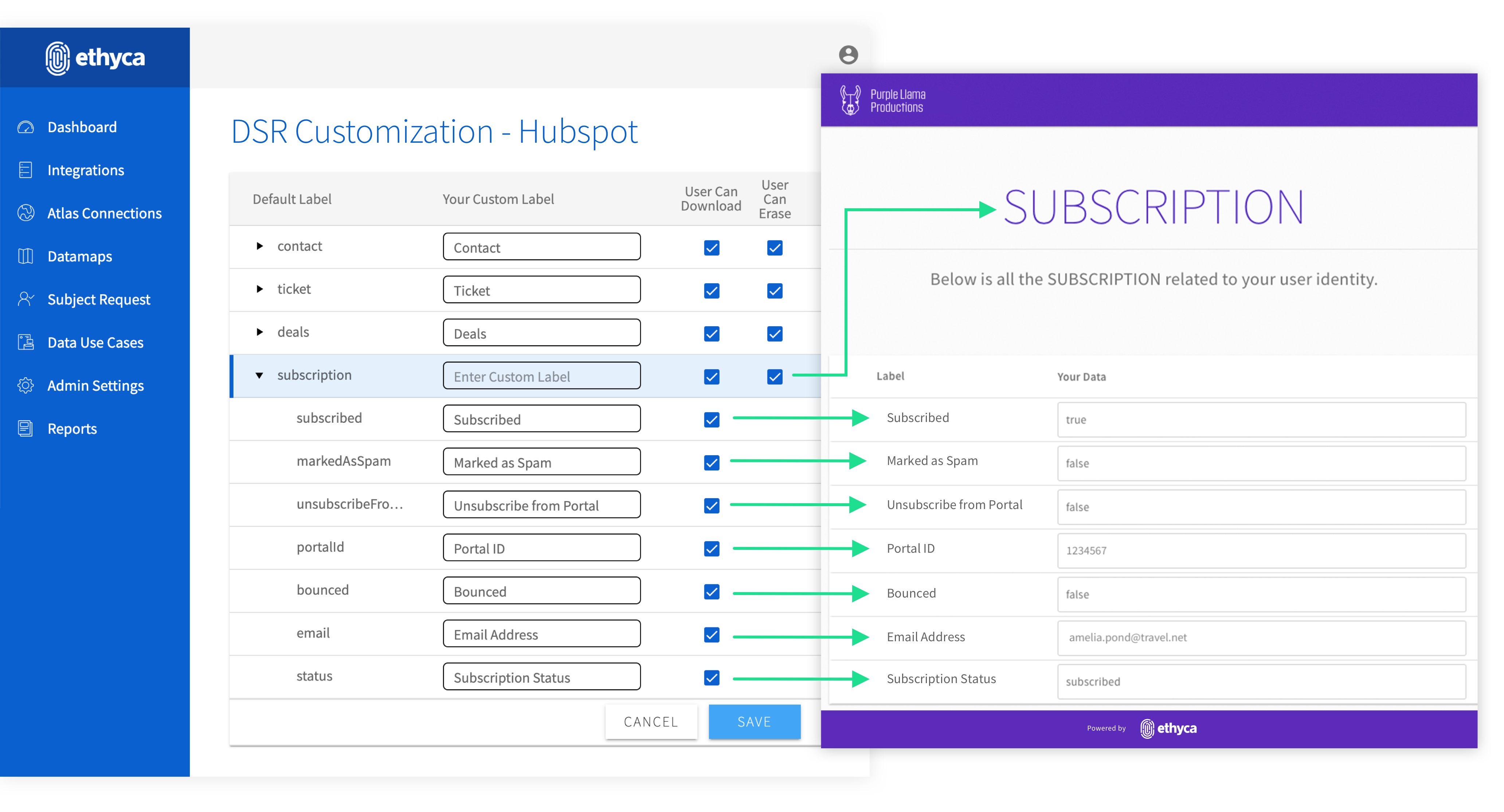Collapse the subscription row
The height and width of the screenshot is (812, 1504).
pyautogui.click(x=260, y=375)
